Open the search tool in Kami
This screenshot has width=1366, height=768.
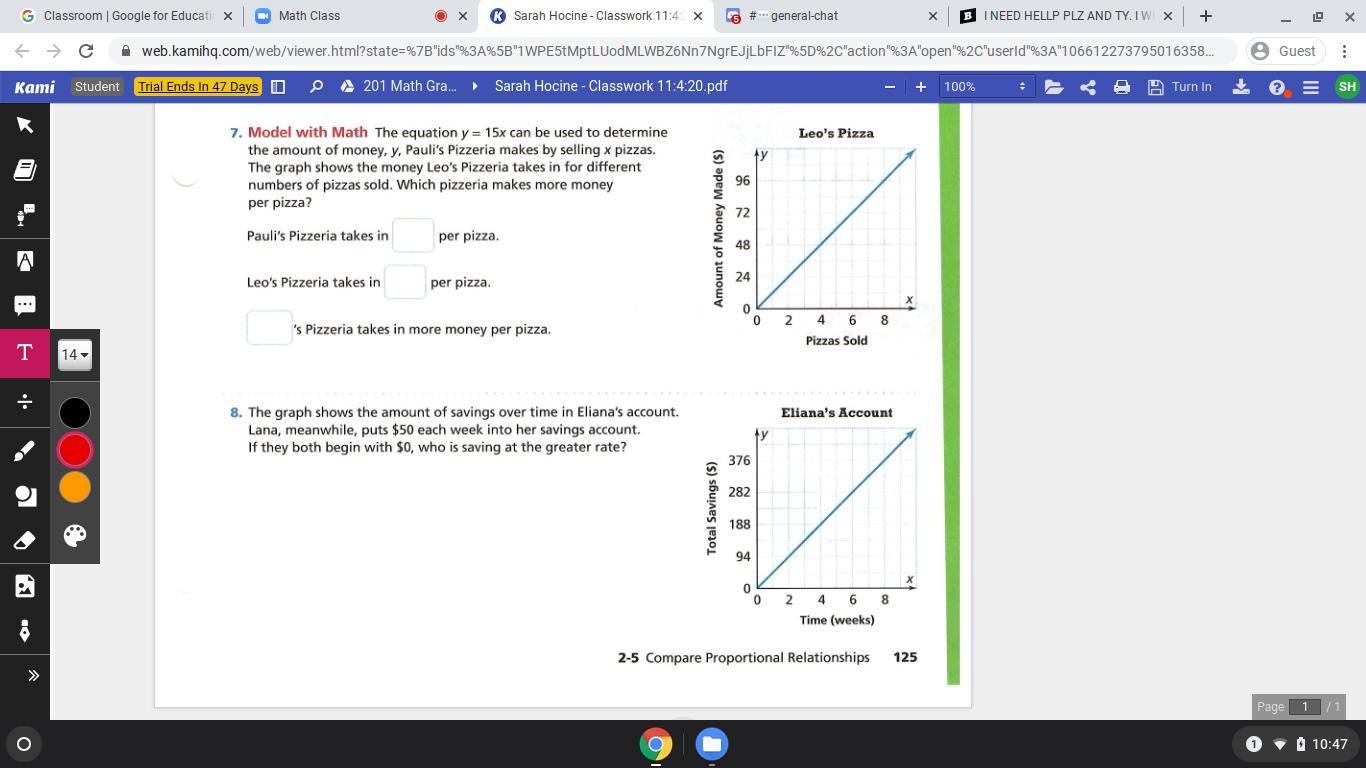[x=316, y=87]
